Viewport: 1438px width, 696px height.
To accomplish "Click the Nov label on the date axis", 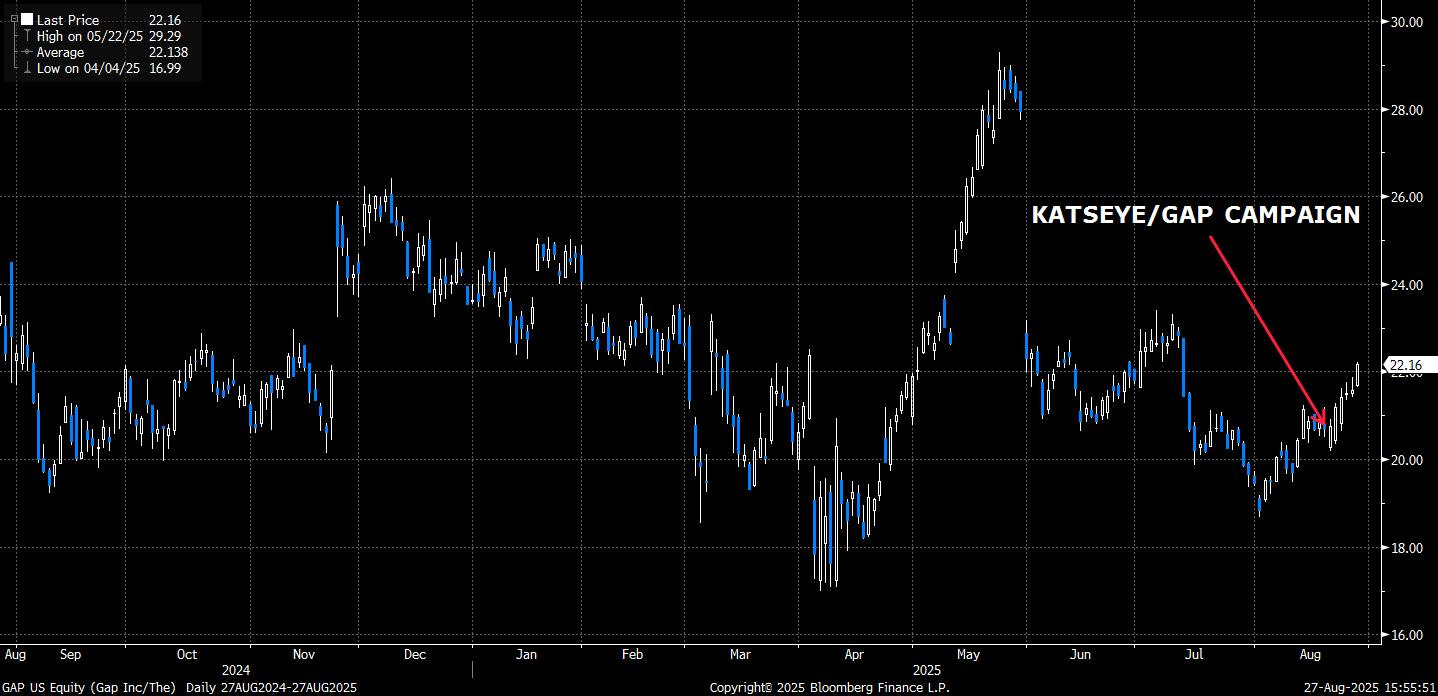I will click(305, 655).
